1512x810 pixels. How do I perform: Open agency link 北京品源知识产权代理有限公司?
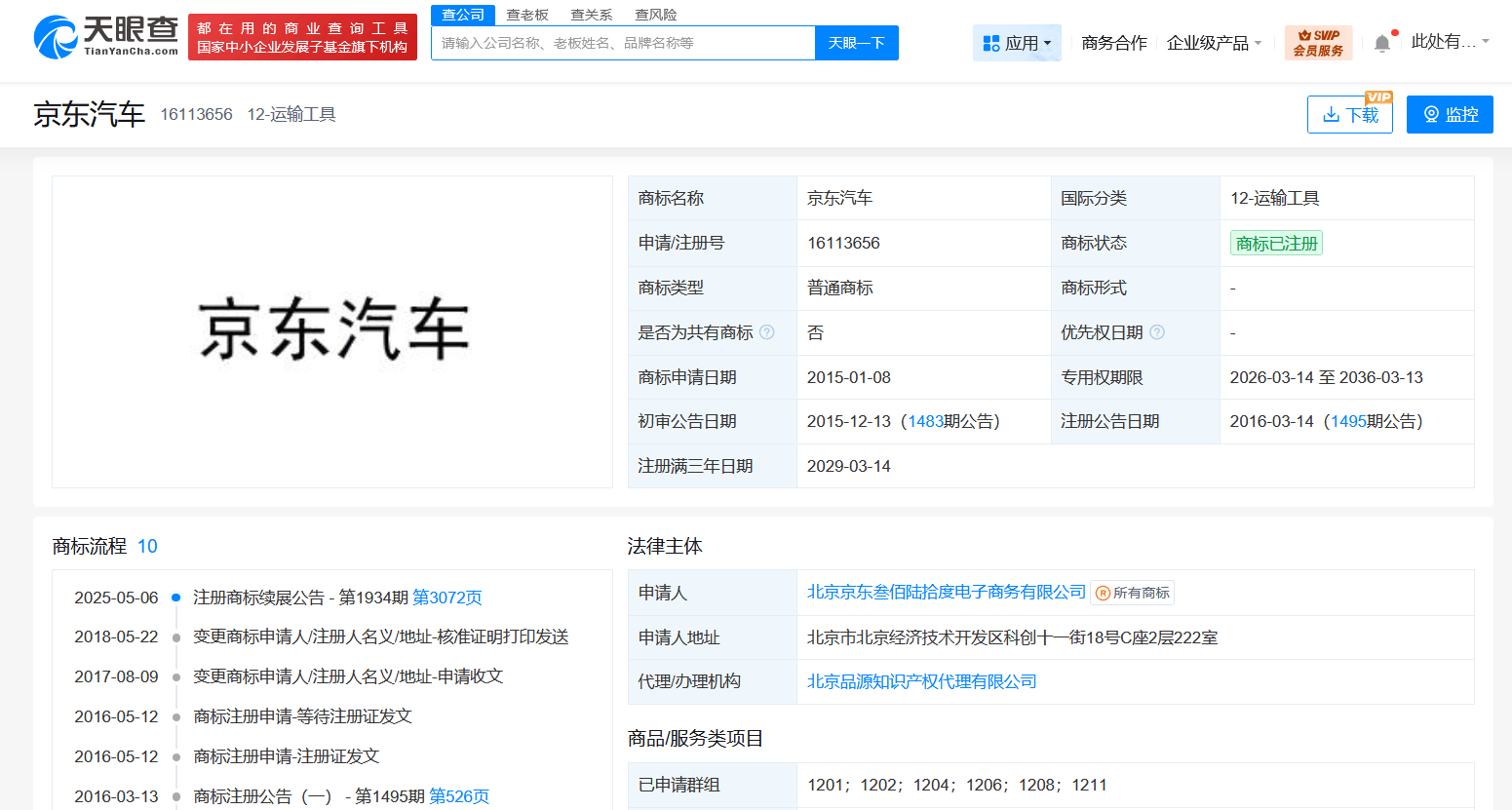921,681
